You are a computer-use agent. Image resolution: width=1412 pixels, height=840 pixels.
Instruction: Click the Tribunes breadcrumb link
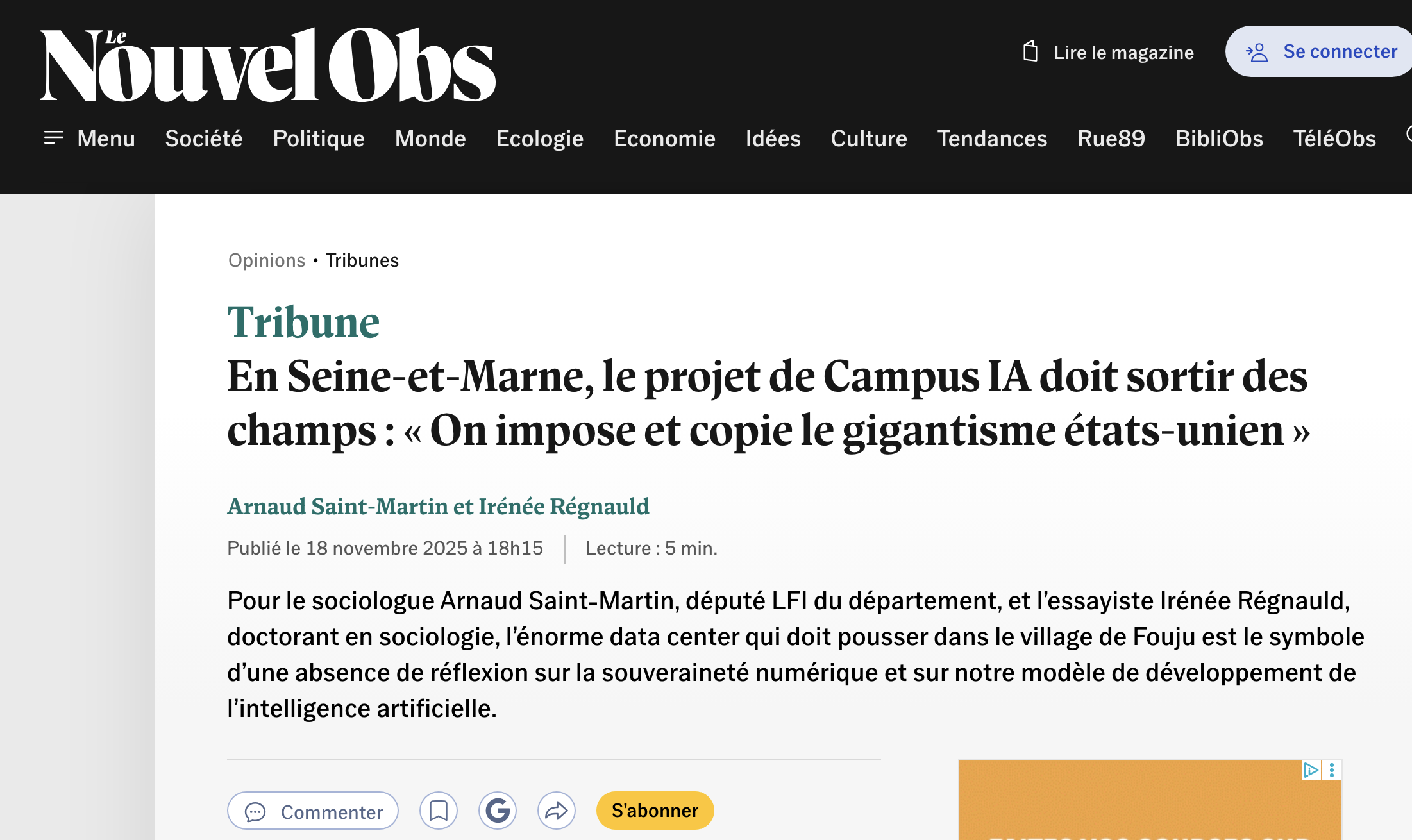coord(362,260)
